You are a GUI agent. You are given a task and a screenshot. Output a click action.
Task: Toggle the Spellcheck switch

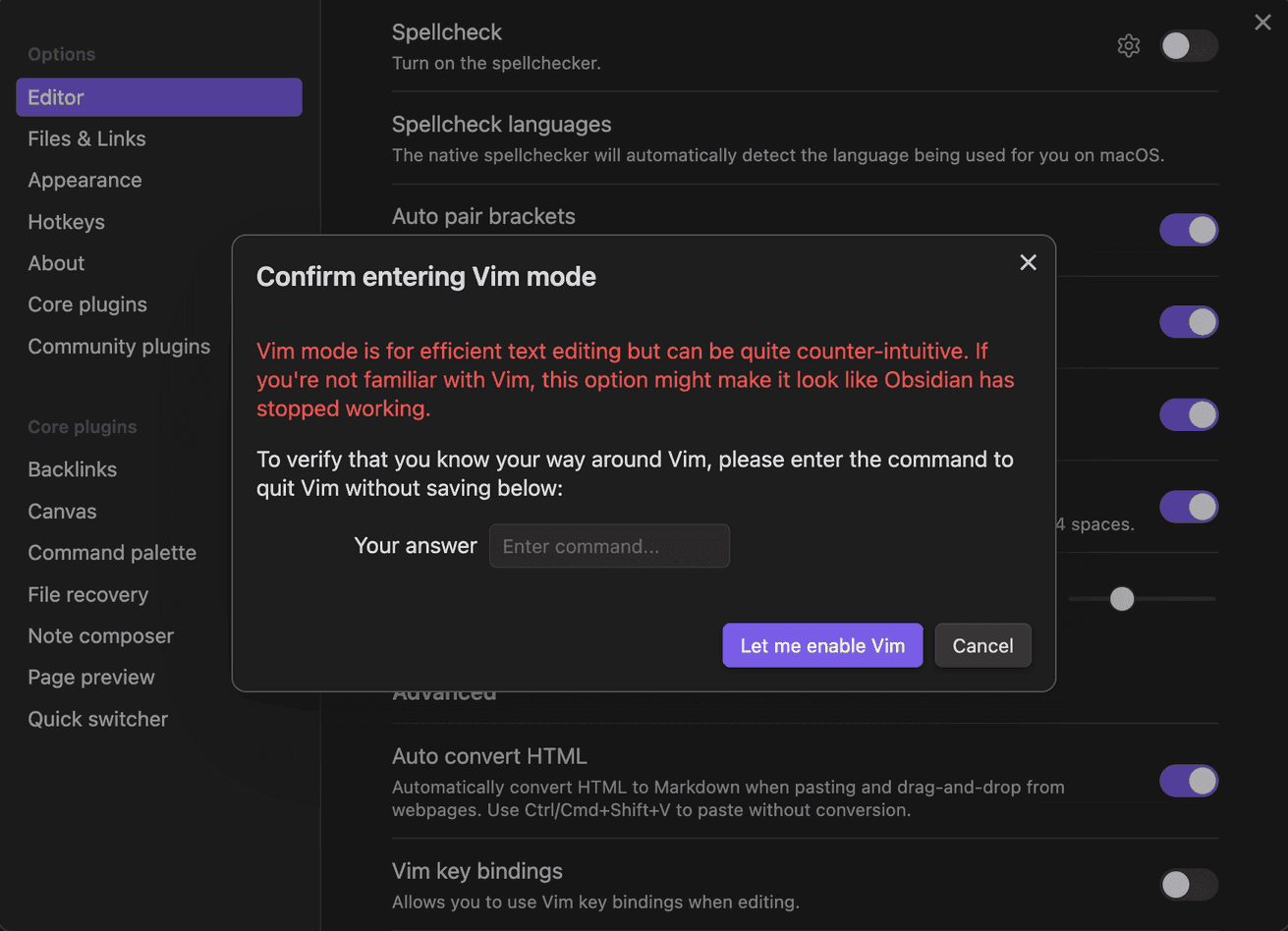pyautogui.click(x=1189, y=46)
